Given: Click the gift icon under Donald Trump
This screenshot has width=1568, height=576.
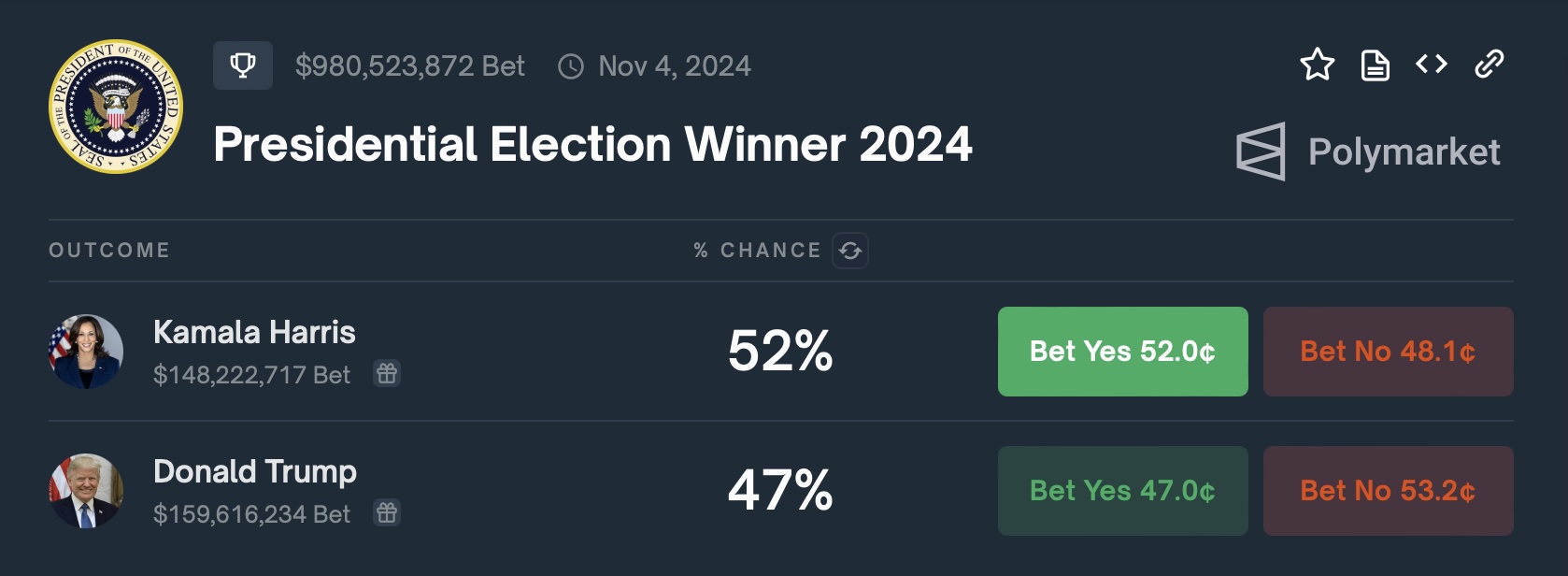Looking at the screenshot, I should pos(387,513).
